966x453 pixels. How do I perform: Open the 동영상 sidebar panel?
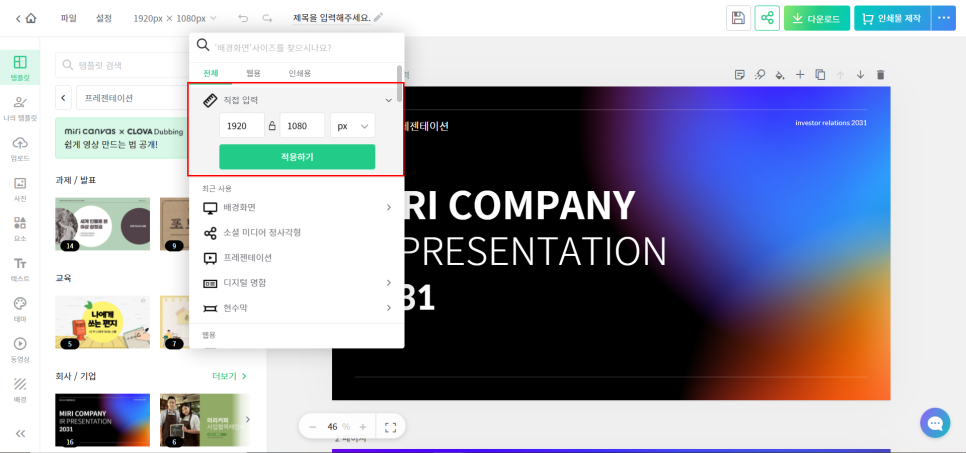coord(20,349)
